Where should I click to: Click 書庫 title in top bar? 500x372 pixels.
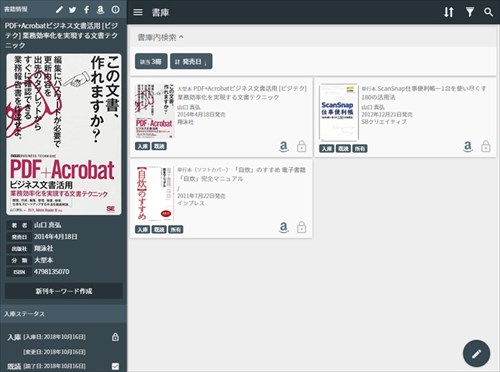click(x=160, y=12)
